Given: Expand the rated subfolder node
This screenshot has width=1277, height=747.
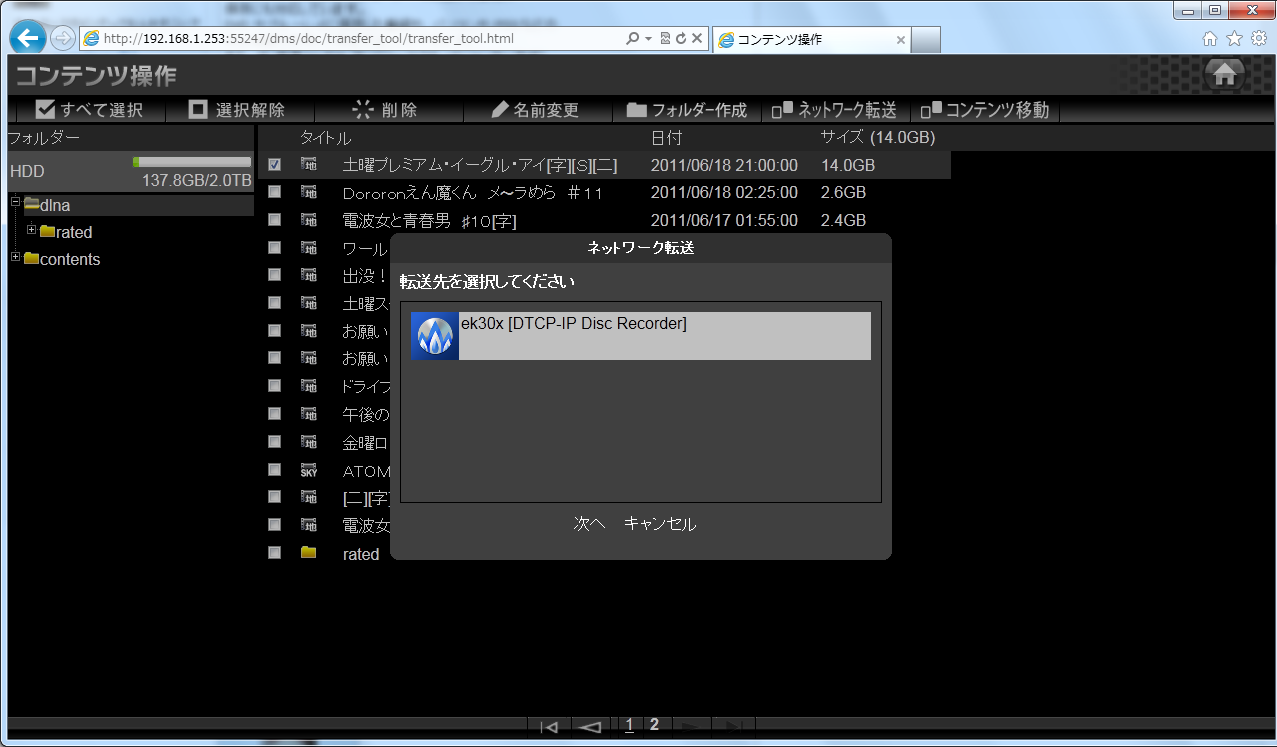Looking at the screenshot, I should tap(32, 230).
